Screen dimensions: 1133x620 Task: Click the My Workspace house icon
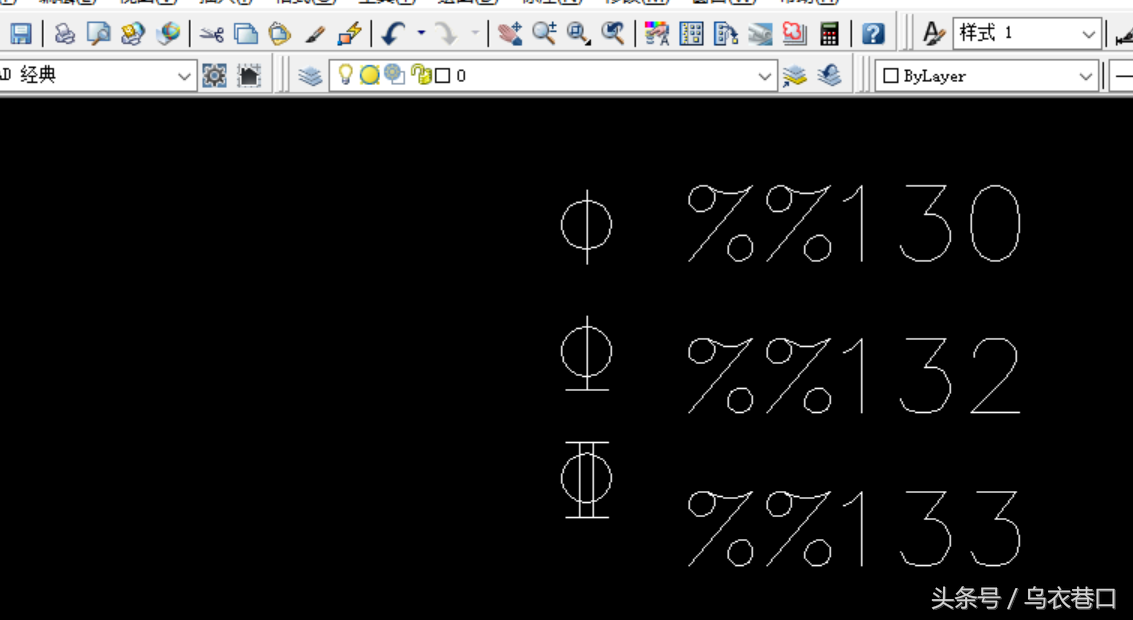pos(249,75)
